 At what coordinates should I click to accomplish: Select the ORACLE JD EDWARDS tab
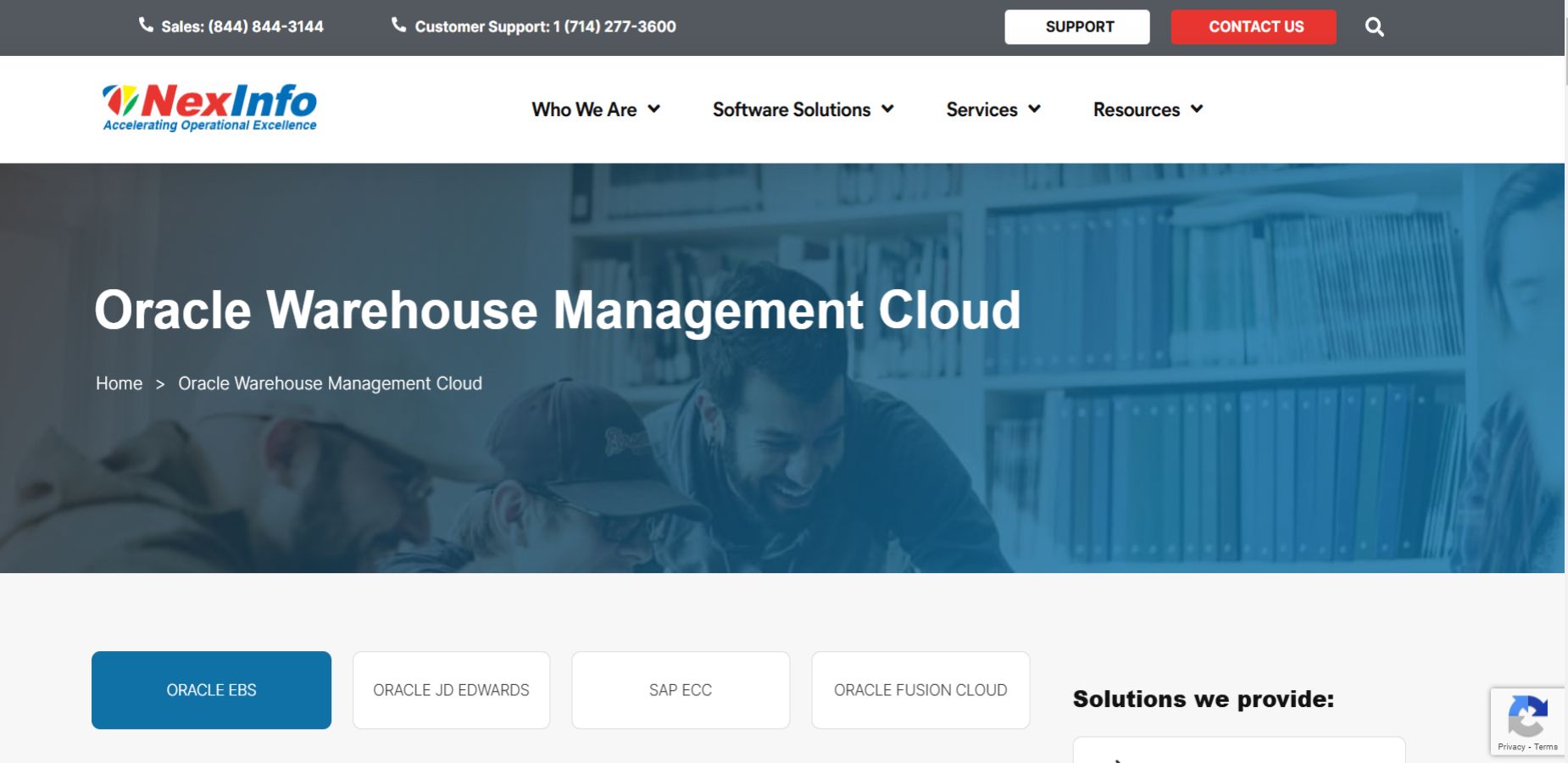[x=450, y=689]
